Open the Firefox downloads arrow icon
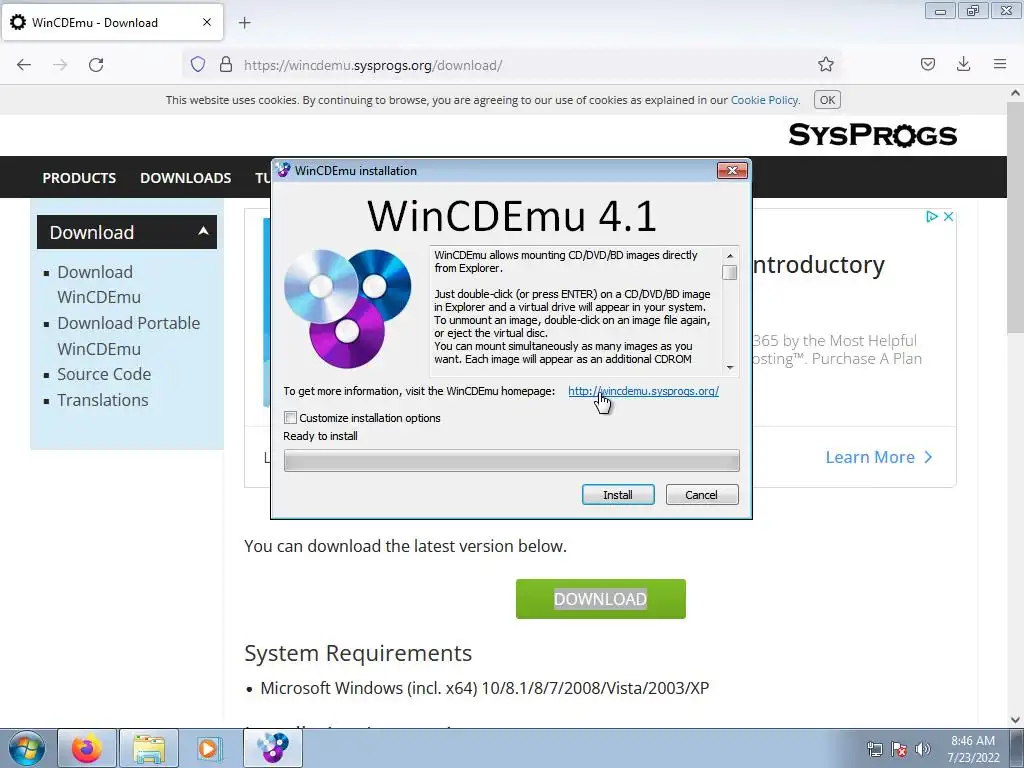Screen dimensions: 1024x768 click(x=963, y=64)
